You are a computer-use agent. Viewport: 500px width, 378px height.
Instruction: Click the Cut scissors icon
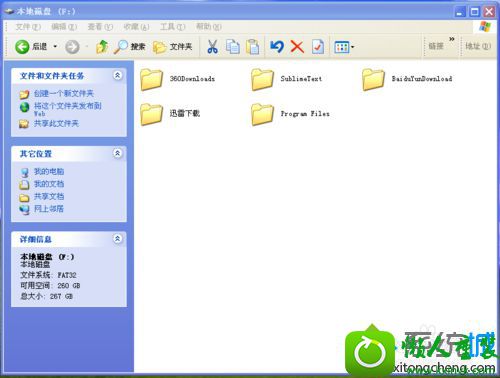(x=212, y=47)
